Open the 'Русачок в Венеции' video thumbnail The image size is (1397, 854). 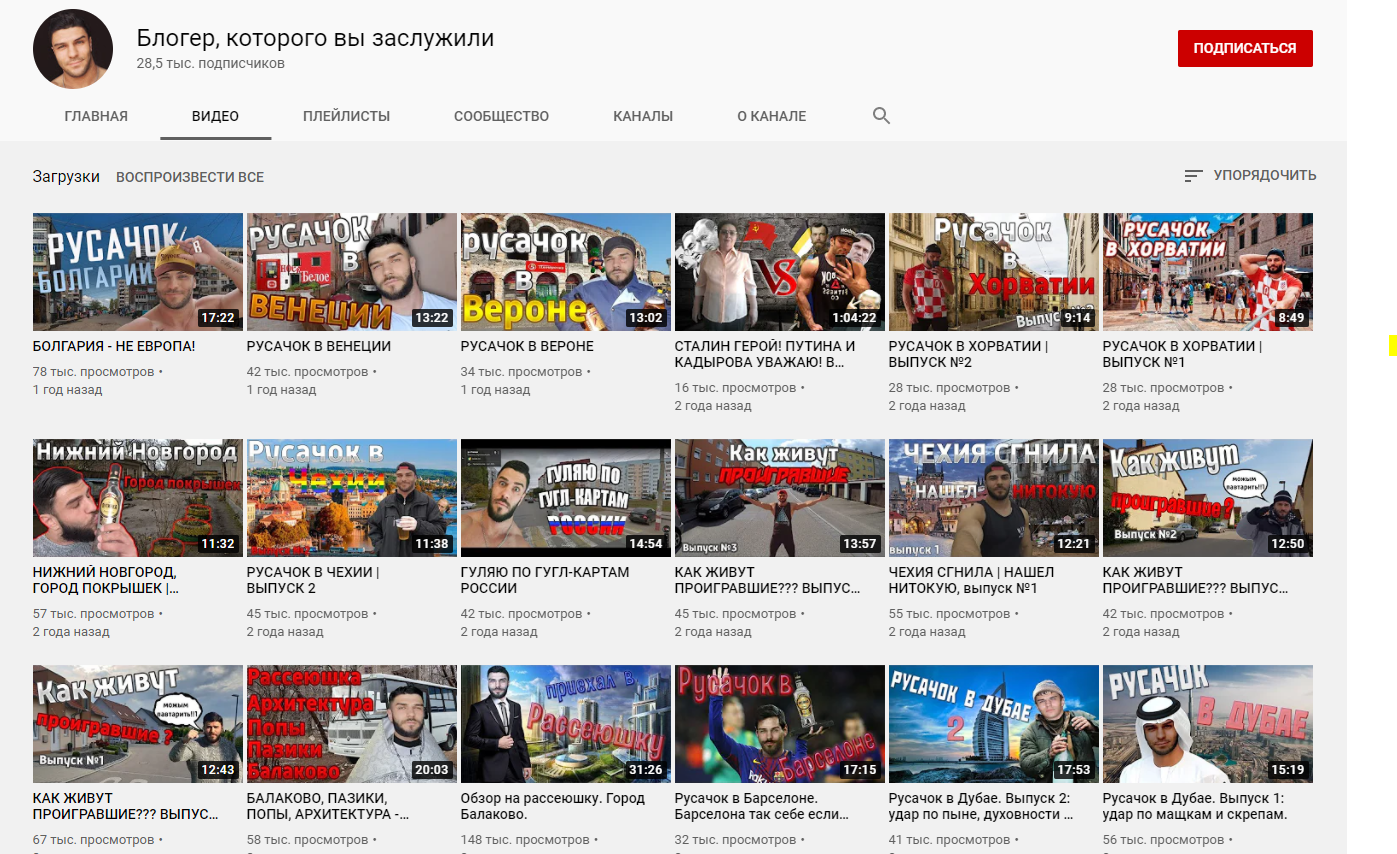[x=352, y=272]
